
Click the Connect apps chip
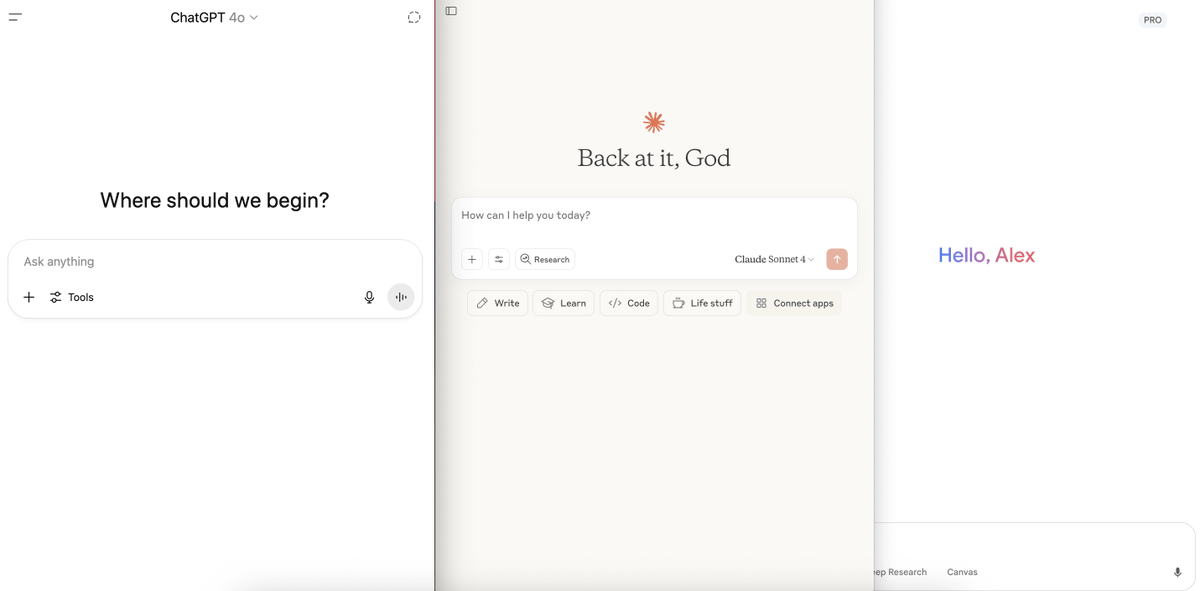click(794, 303)
